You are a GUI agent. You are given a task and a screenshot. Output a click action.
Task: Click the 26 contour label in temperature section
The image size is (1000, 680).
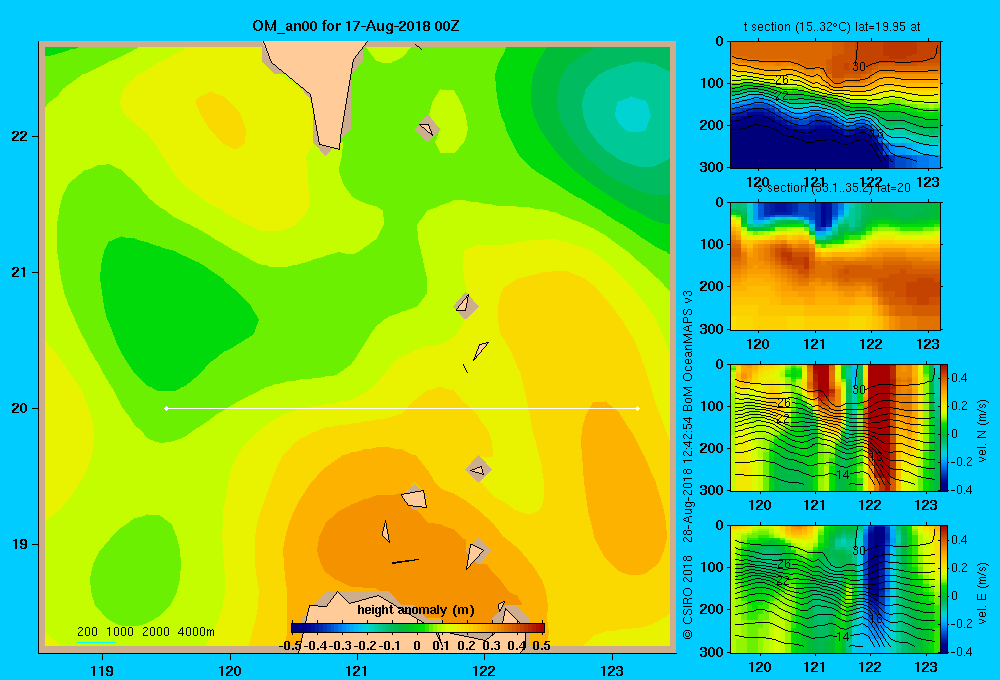tap(782, 80)
